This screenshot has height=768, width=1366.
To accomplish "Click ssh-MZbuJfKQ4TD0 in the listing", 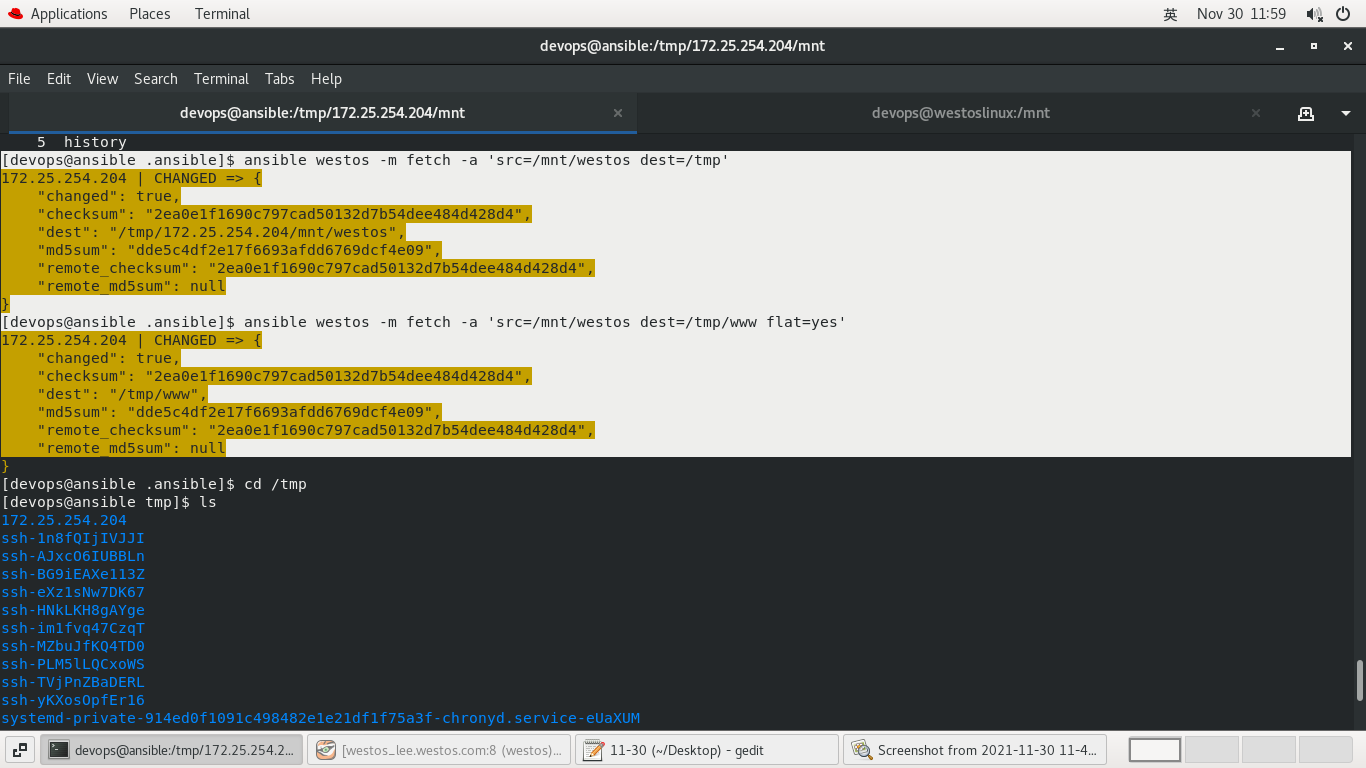I will [73, 646].
